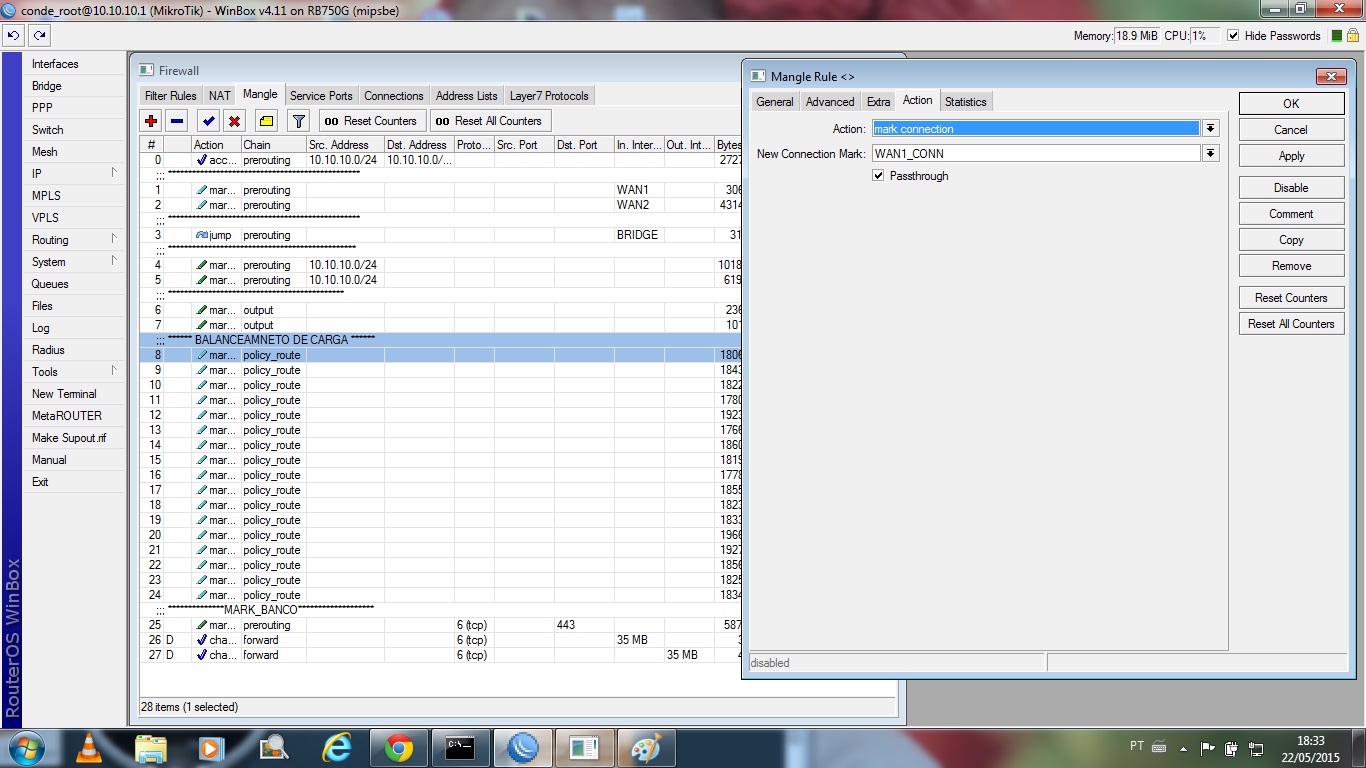Screen dimensions: 1366x768
Task: Open Files from the side menu
Action: tap(74, 306)
